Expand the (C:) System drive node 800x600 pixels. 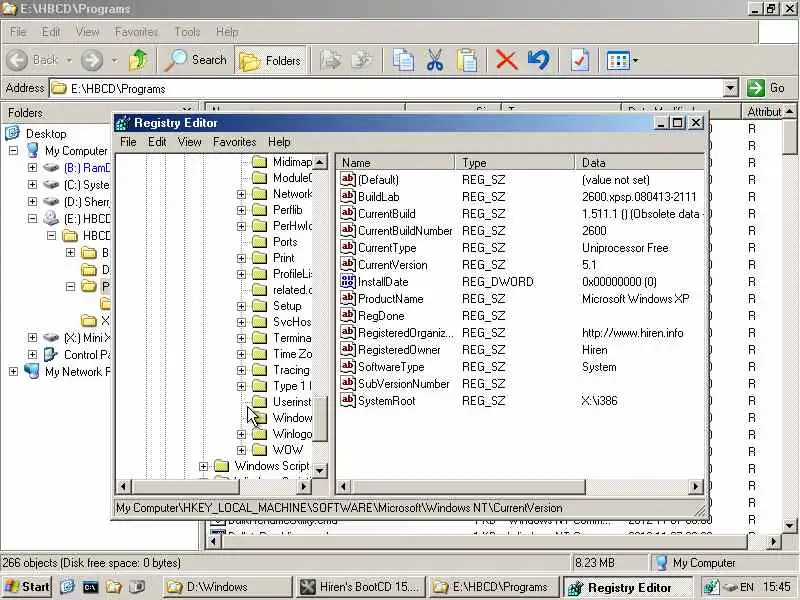(x=32, y=184)
